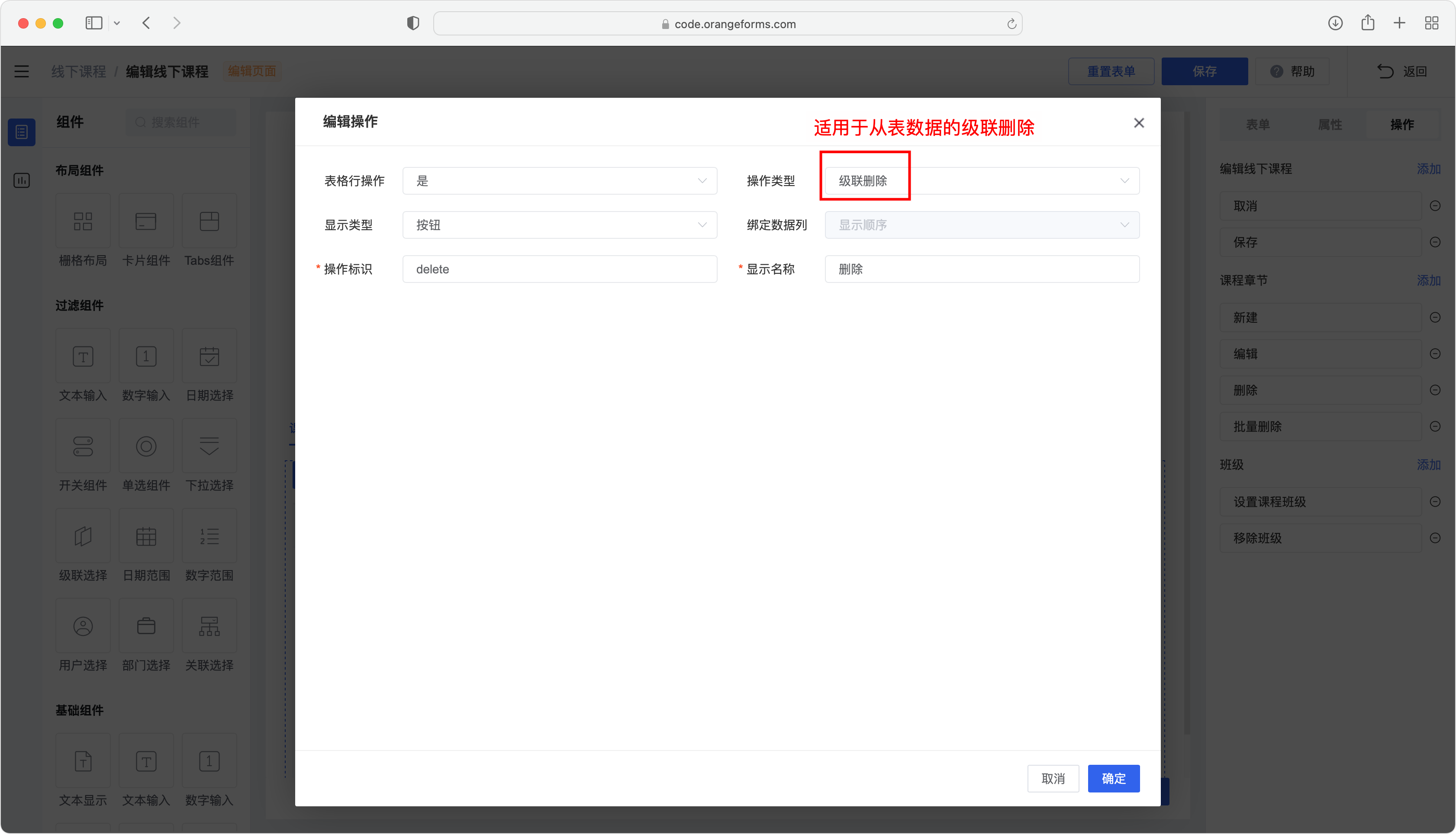Viewport: 1456px width, 834px height.
Task: Select the 日期选择 filter component
Action: [209, 356]
